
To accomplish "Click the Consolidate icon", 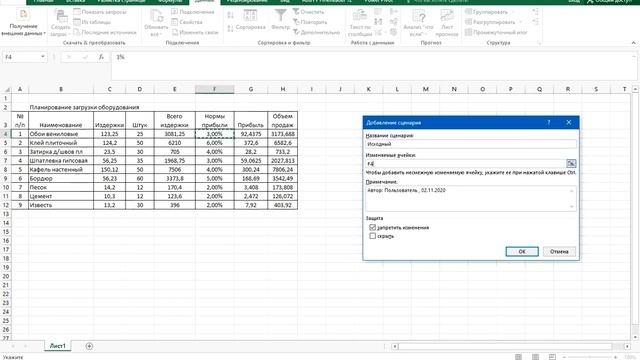I will pyautogui.click(x=393, y=12).
